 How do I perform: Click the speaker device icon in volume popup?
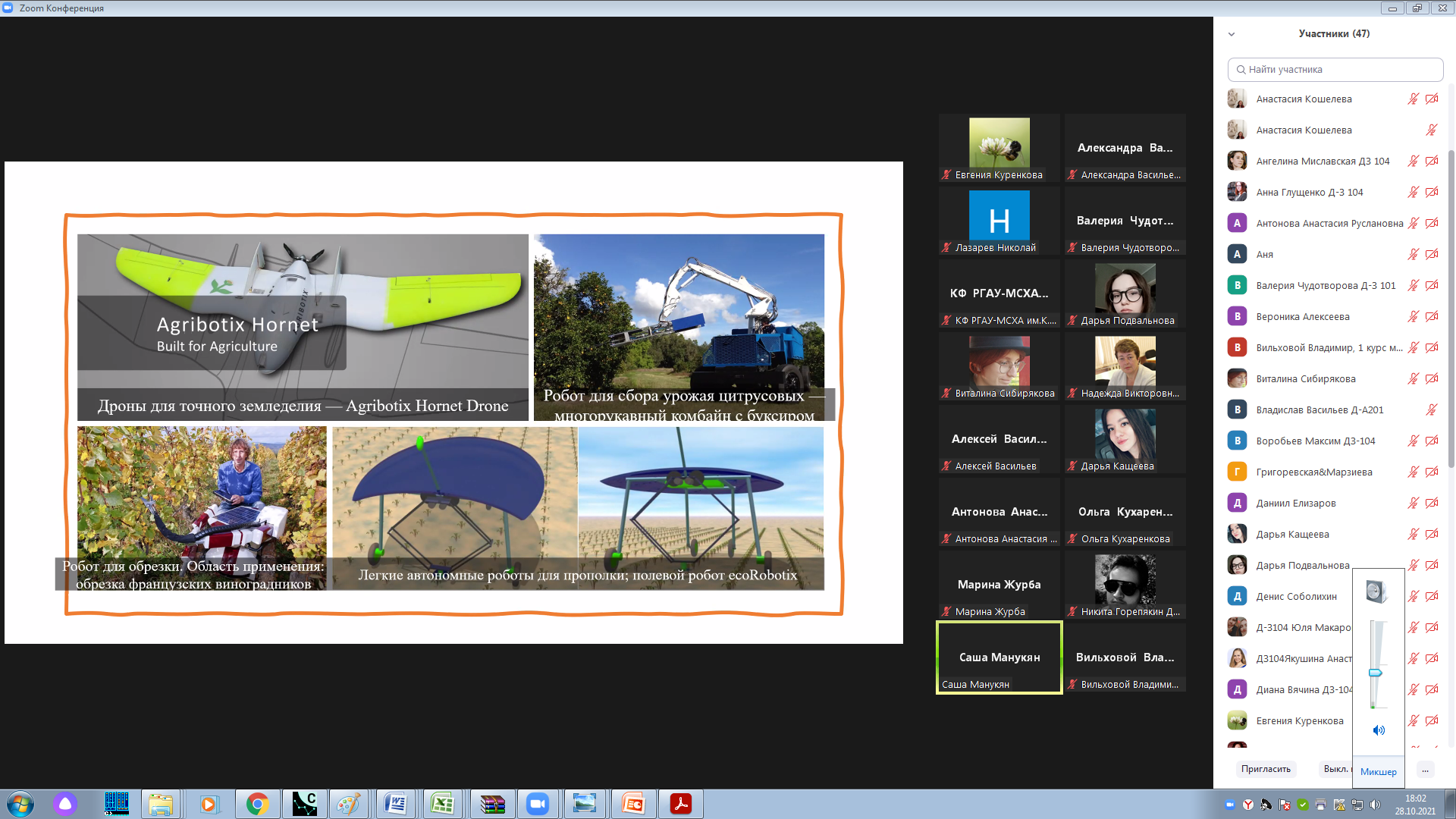click(x=1377, y=591)
